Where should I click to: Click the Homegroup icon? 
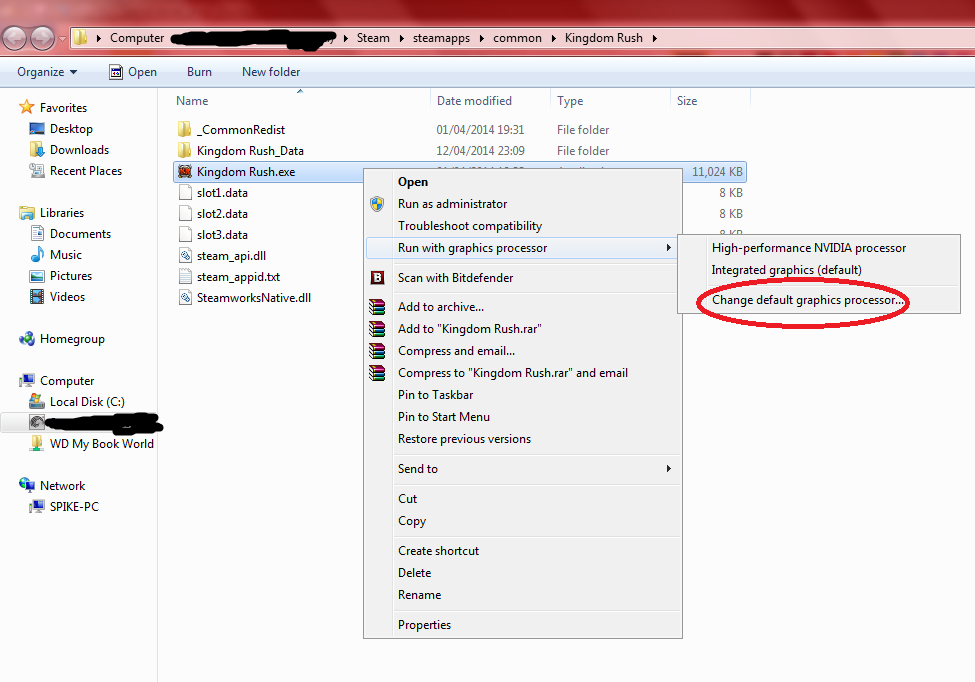[26, 339]
